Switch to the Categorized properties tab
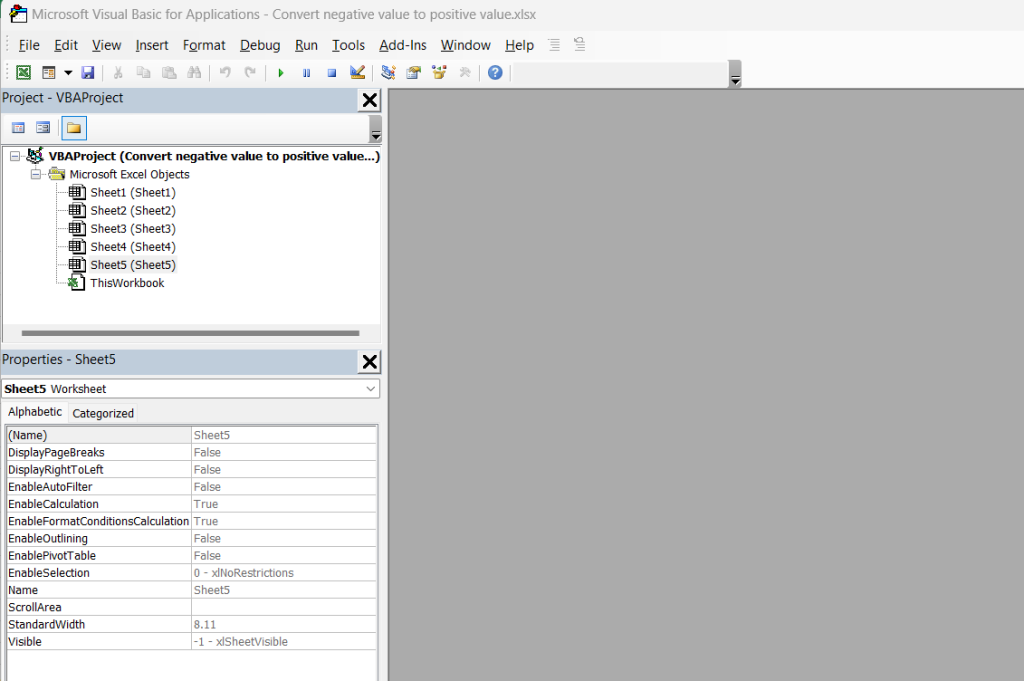This screenshot has height=681, width=1024. tap(103, 412)
